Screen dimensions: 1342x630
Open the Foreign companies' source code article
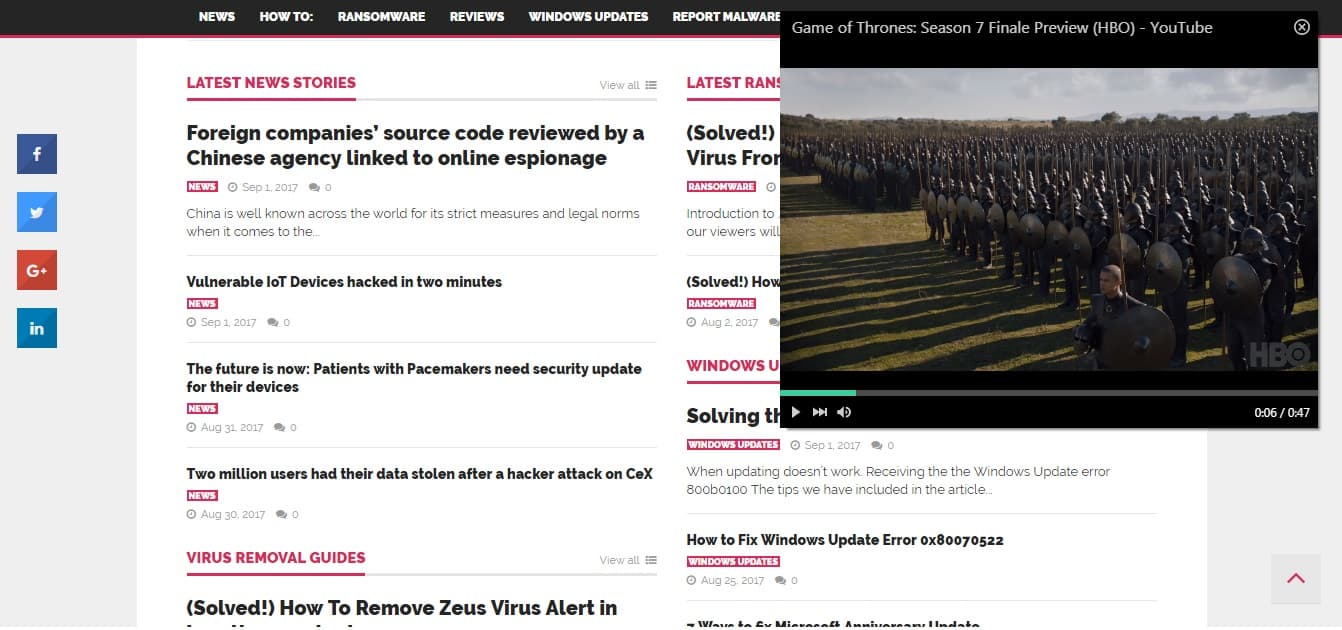pyautogui.click(x=415, y=146)
